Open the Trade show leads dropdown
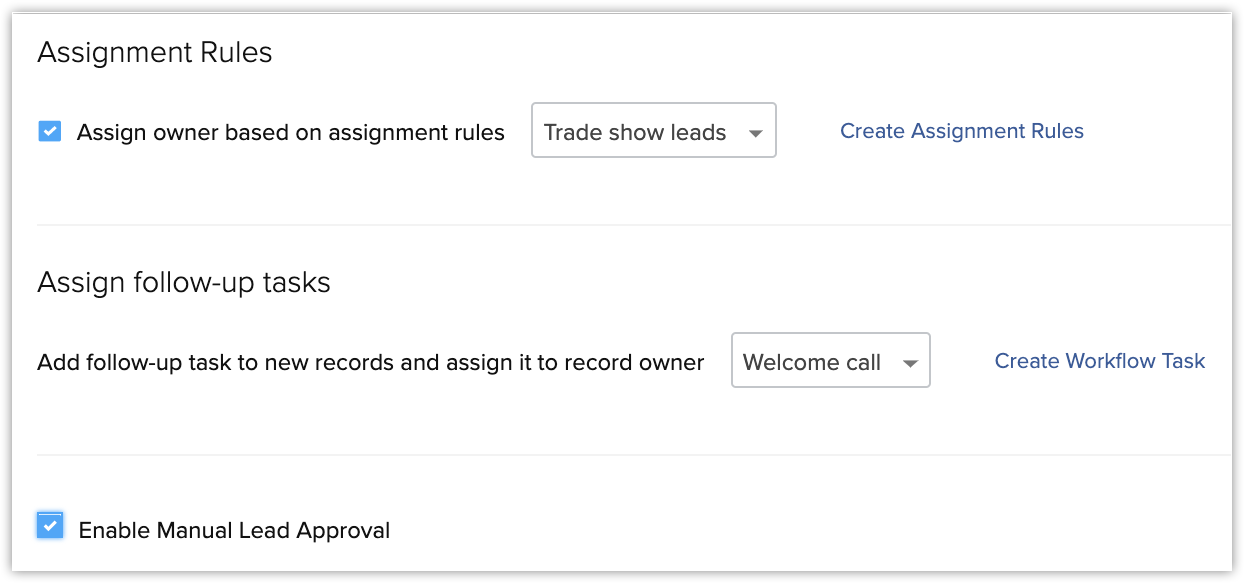 click(x=653, y=131)
